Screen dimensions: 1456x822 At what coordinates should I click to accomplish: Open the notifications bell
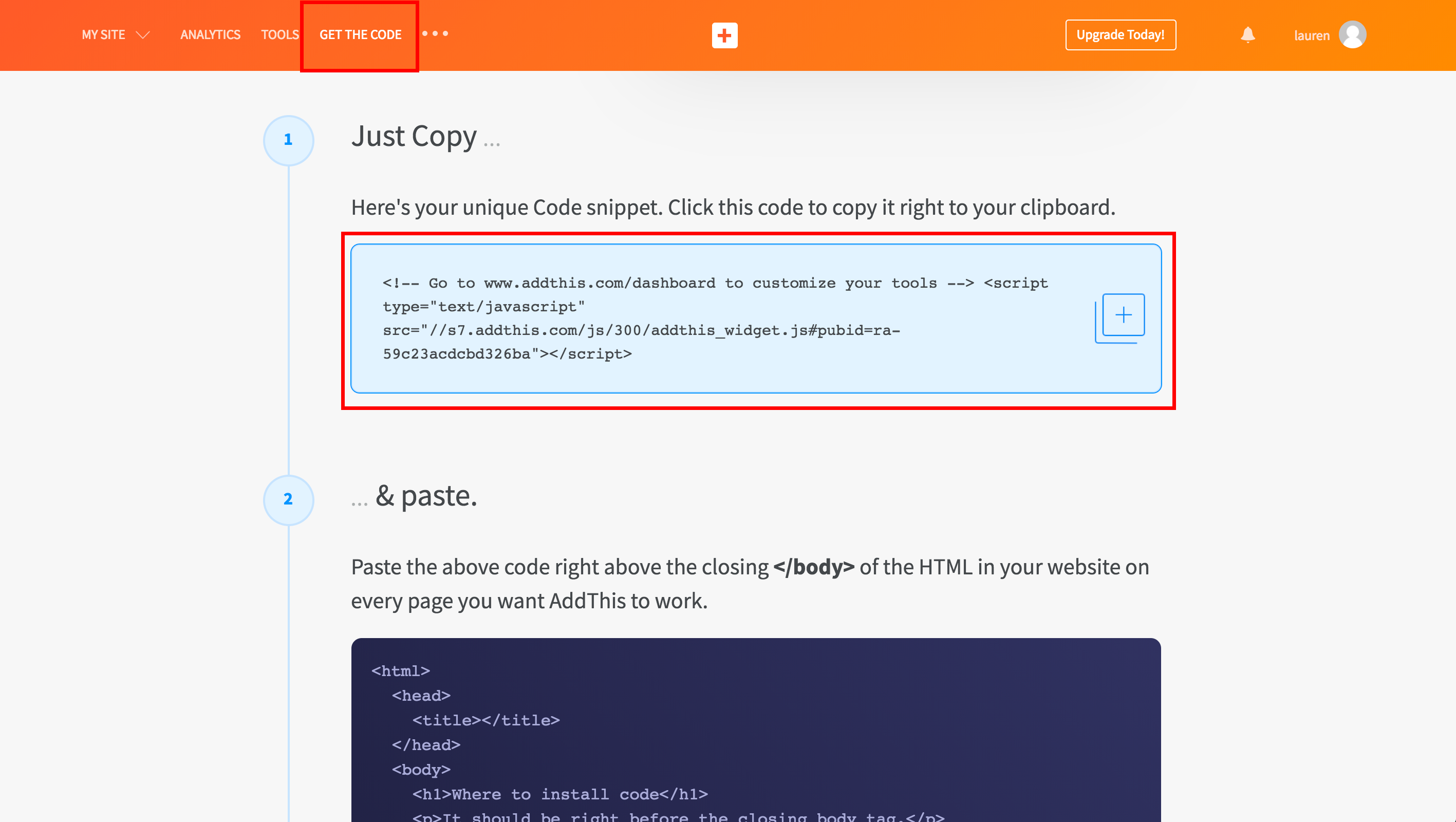[1247, 35]
